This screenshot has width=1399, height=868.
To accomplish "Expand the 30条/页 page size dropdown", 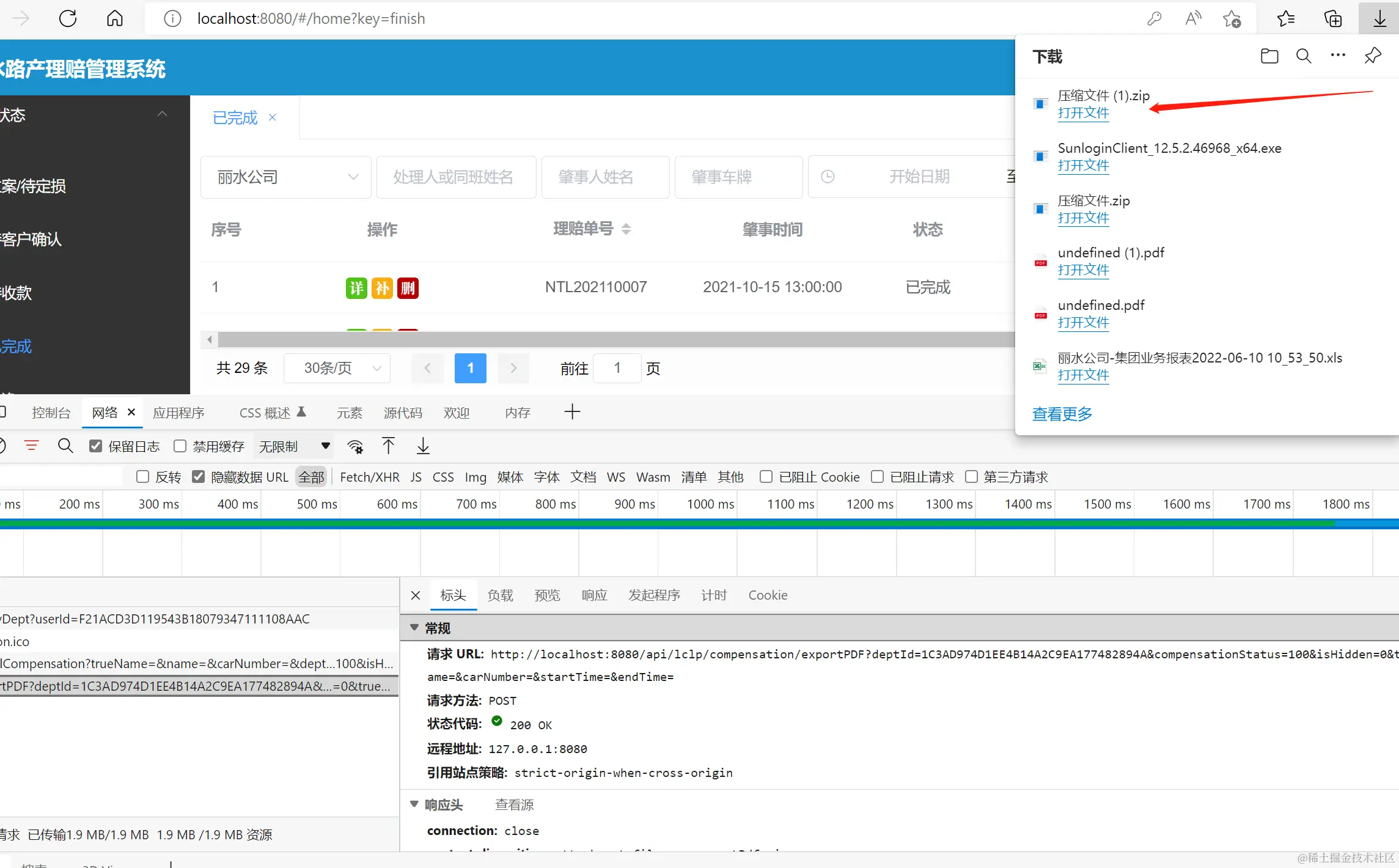I will pos(337,368).
